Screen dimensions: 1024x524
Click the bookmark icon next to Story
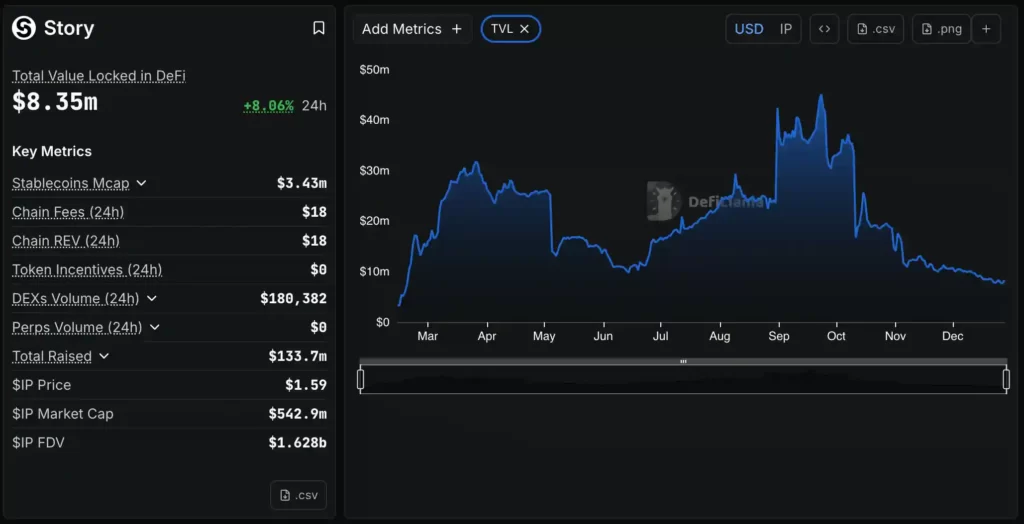point(319,28)
